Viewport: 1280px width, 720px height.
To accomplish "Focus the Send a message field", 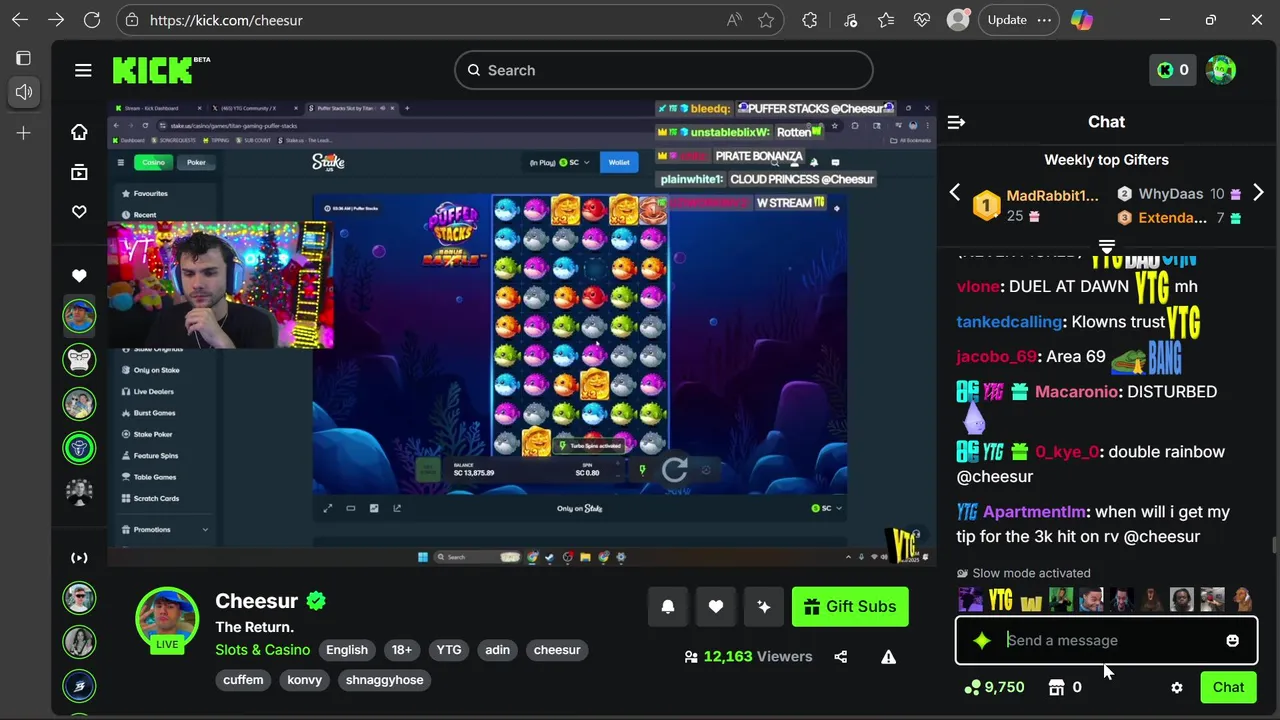I will coord(1106,641).
